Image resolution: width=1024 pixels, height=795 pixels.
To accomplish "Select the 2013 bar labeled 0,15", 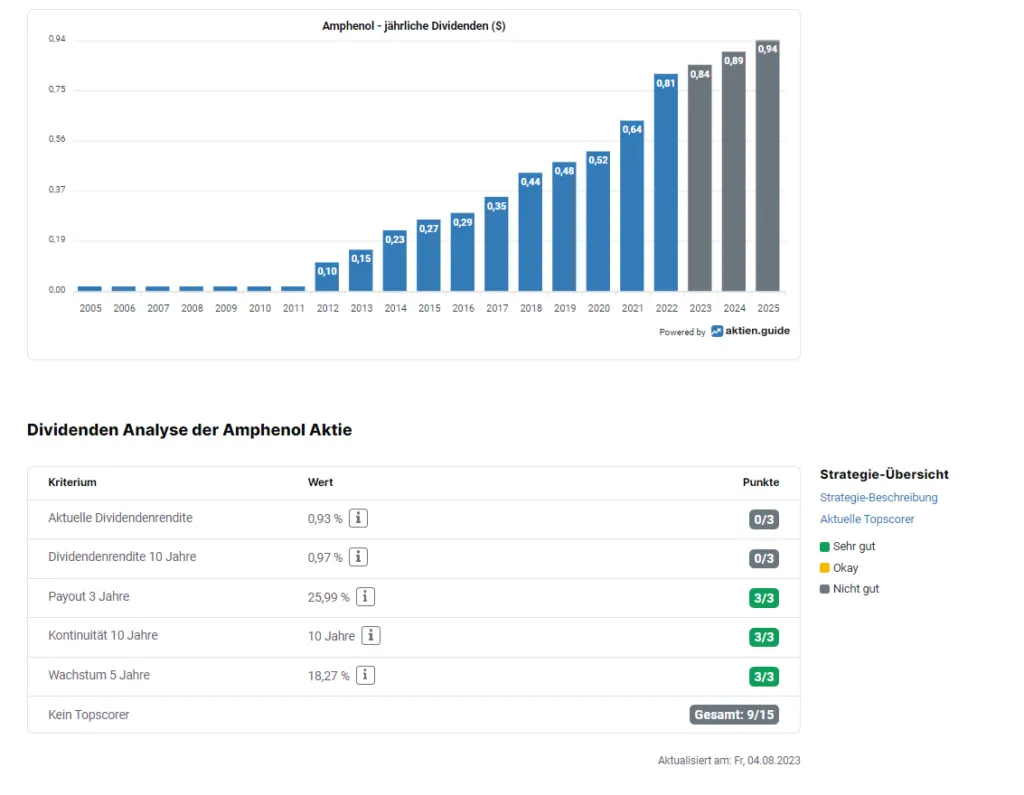I will 360,270.
